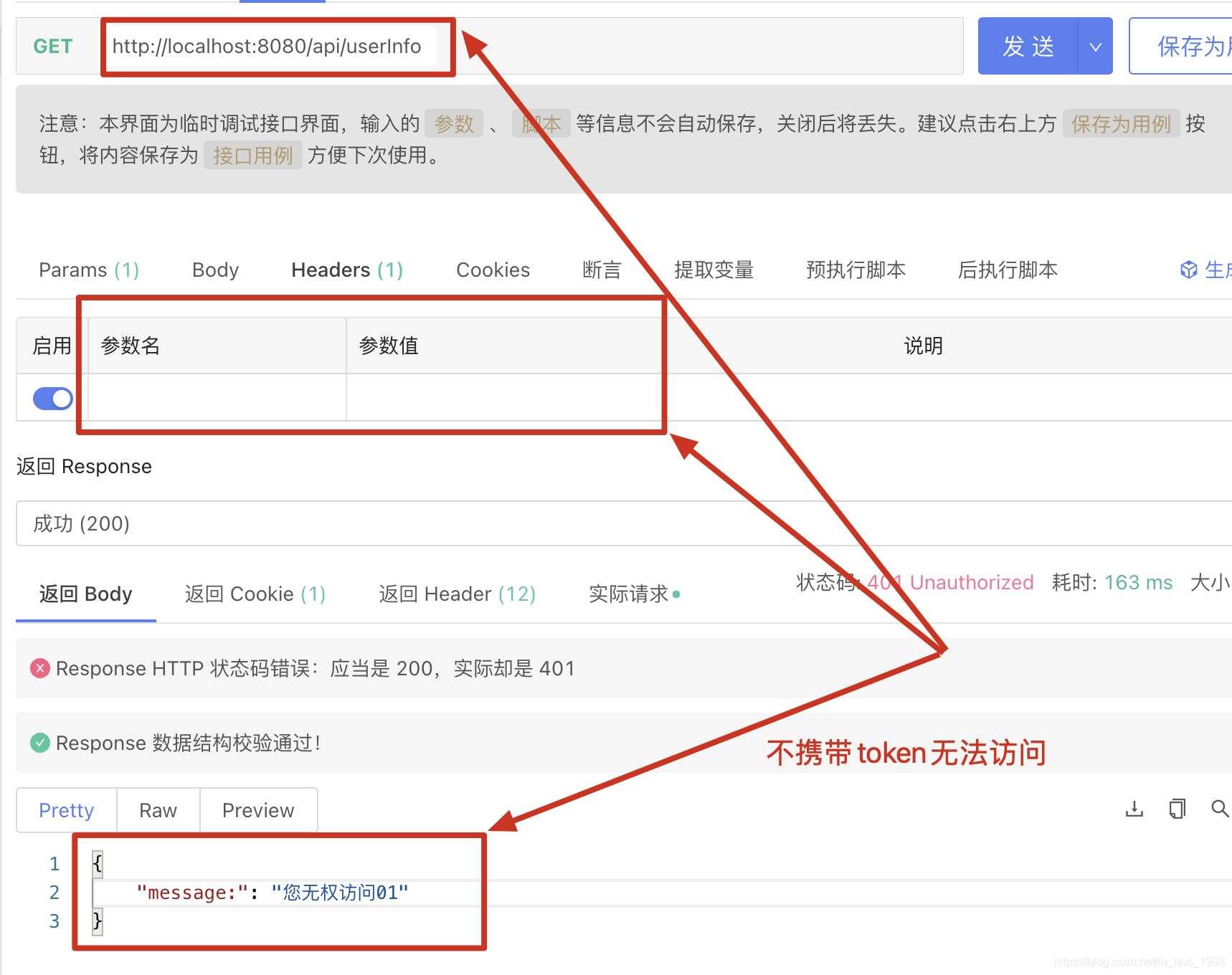Image resolution: width=1232 pixels, height=975 pixels.
Task: Disable the header row enable toggle
Action: 52,398
